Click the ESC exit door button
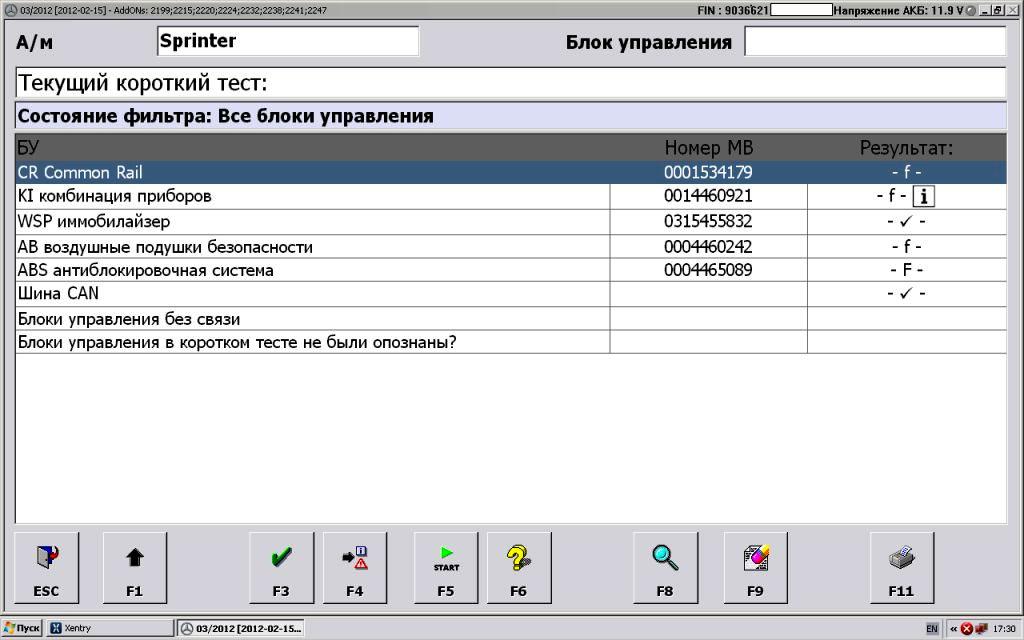The height and width of the screenshot is (640, 1024). (x=46, y=568)
